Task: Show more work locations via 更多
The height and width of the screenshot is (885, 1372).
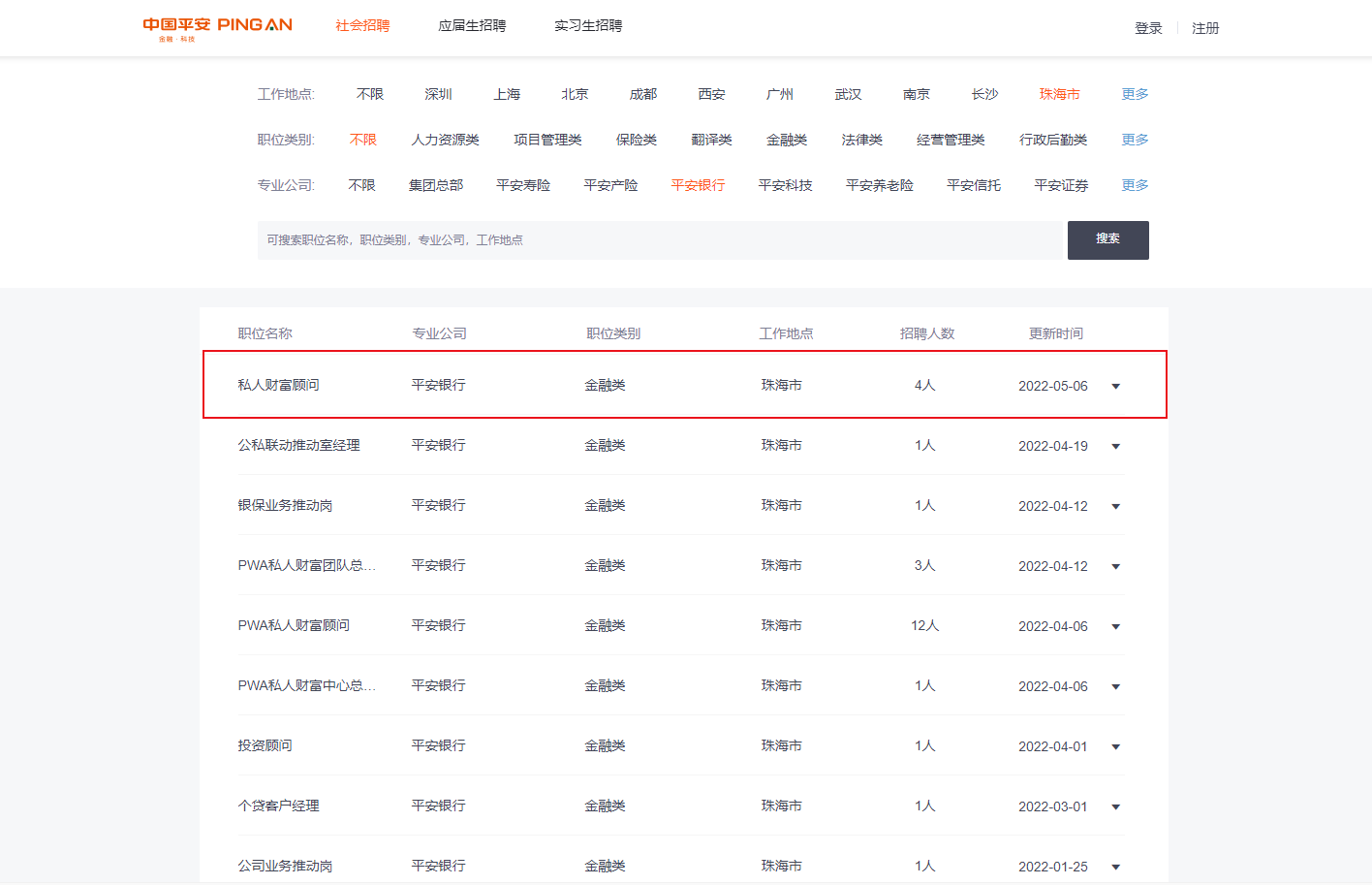Action: (x=1135, y=94)
